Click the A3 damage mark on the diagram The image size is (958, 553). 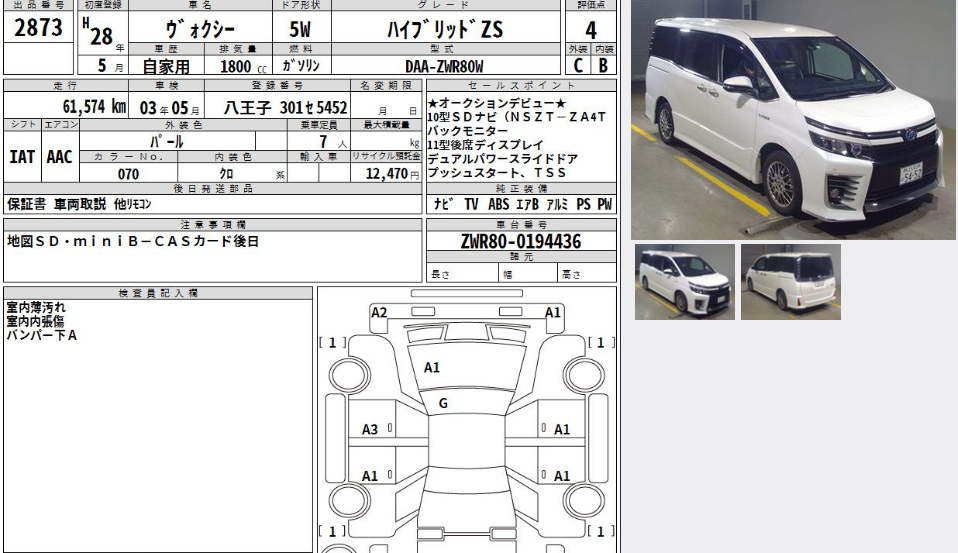370,430
